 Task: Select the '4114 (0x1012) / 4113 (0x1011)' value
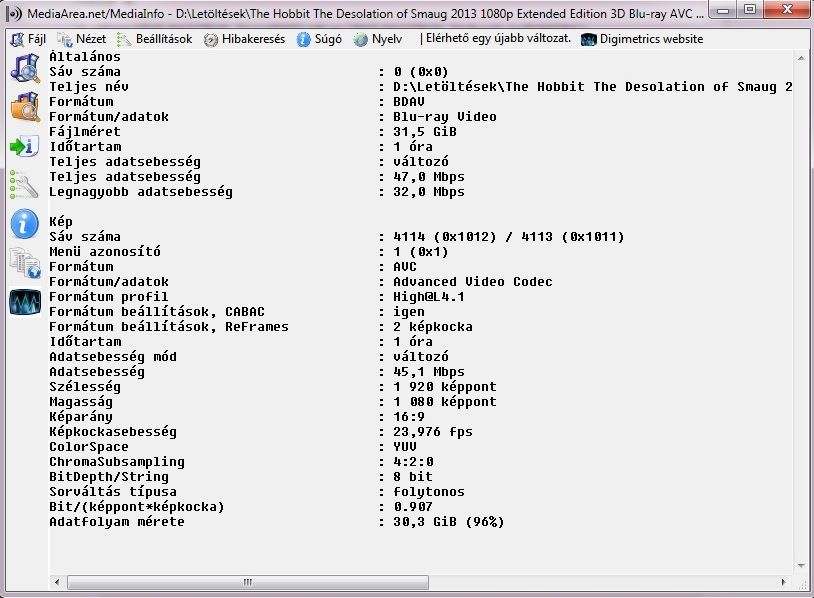tap(509, 237)
